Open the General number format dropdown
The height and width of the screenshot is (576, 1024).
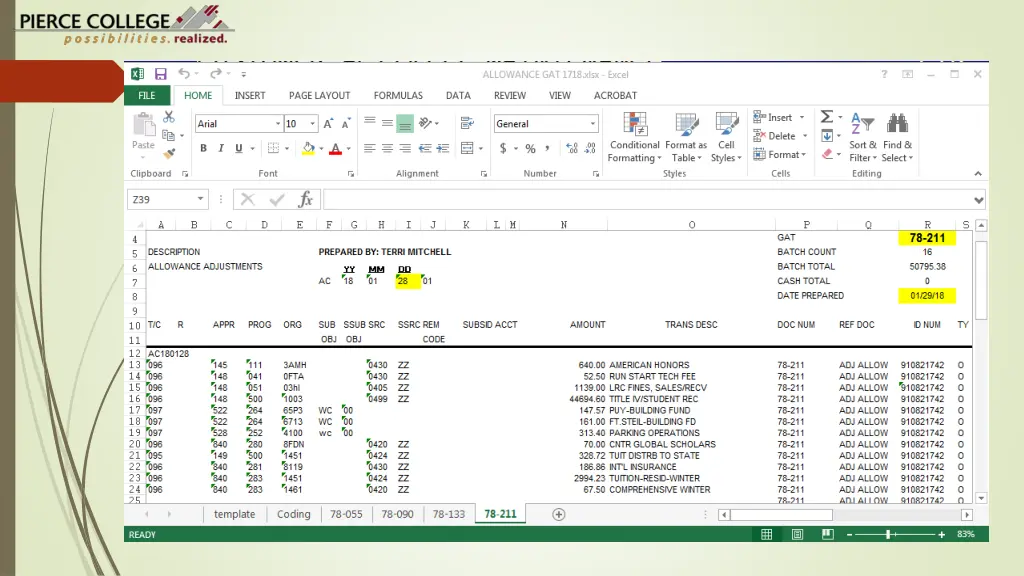[x=592, y=123]
